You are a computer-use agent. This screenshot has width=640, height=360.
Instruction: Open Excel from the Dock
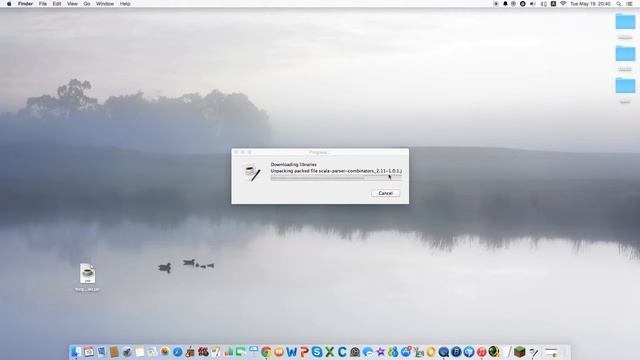[329, 351]
